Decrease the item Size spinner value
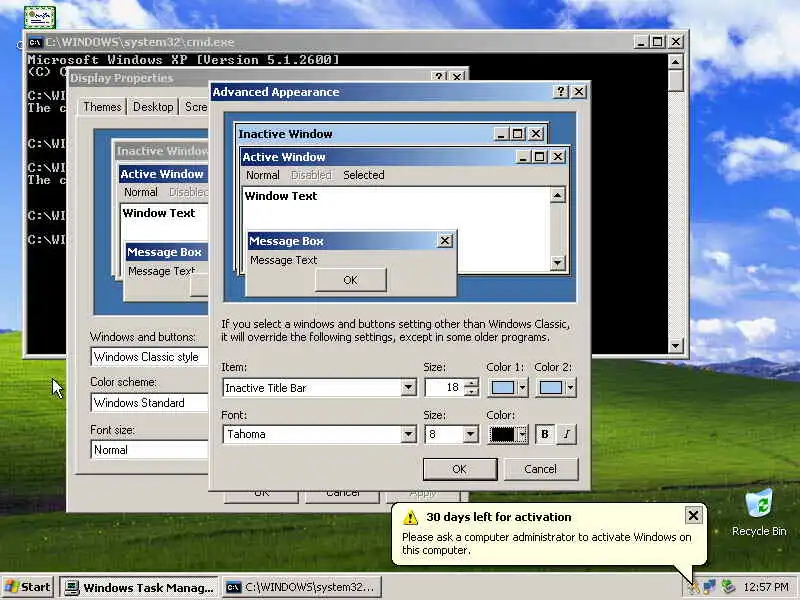 pyautogui.click(x=472, y=392)
